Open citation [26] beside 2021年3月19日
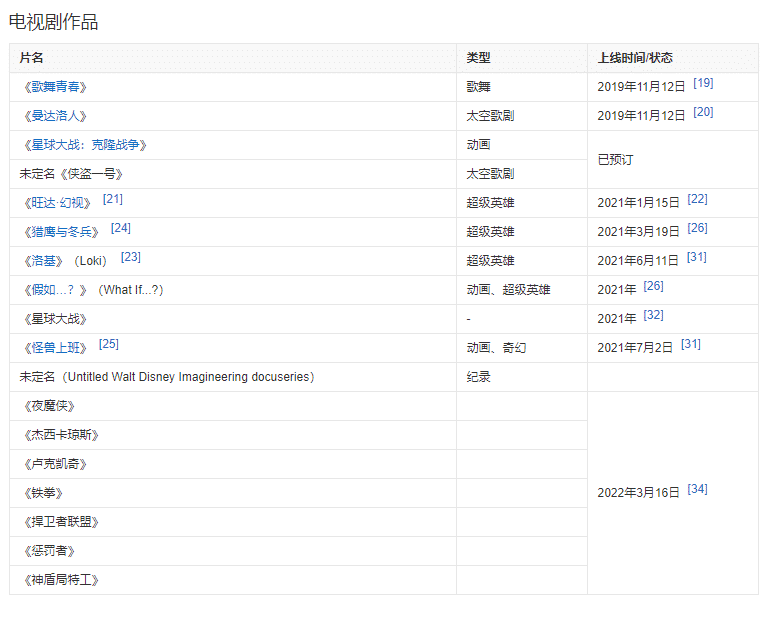Image resolution: width=768 pixels, height=617 pixels. coord(697,228)
